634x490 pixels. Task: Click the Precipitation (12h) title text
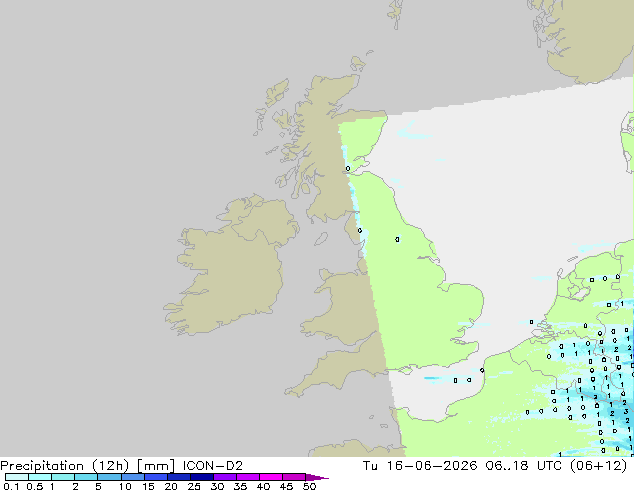(65, 466)
